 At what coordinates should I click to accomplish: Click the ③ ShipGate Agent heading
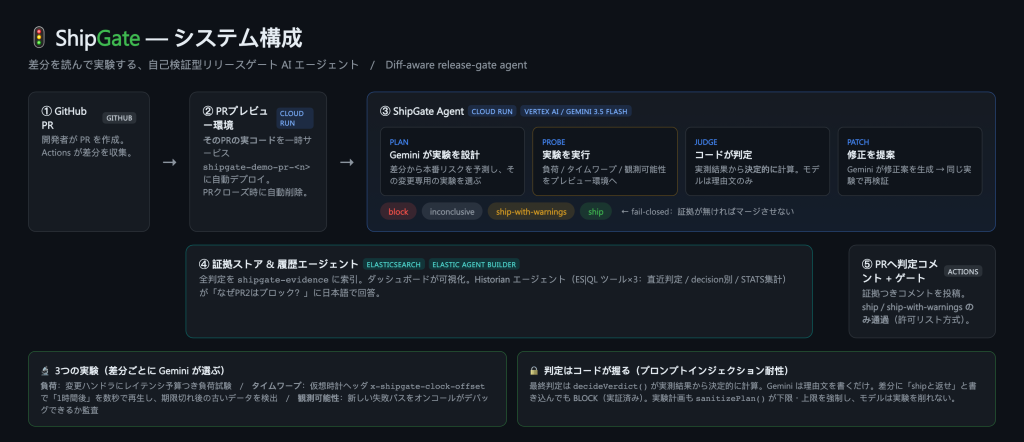(x=422, y=111)
